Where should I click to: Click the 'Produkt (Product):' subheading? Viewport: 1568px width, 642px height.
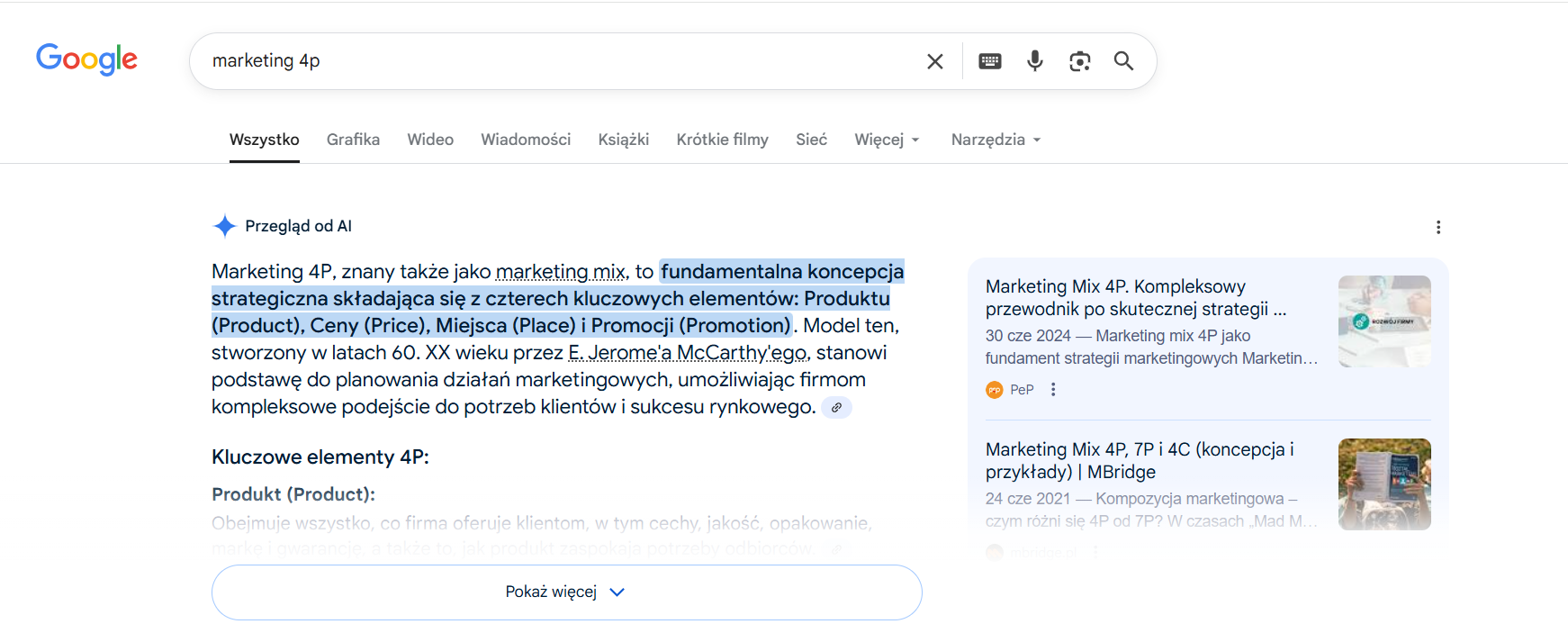coord(293,494)
